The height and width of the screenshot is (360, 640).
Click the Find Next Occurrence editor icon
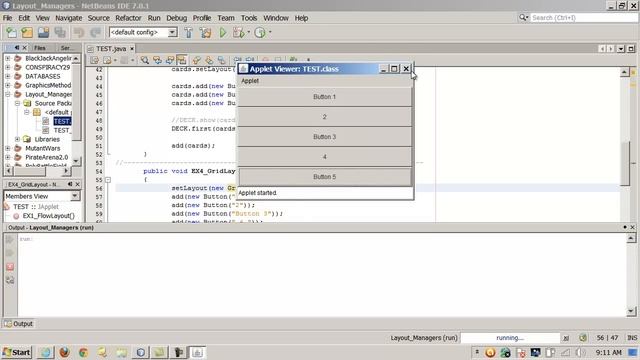point(170,60)
